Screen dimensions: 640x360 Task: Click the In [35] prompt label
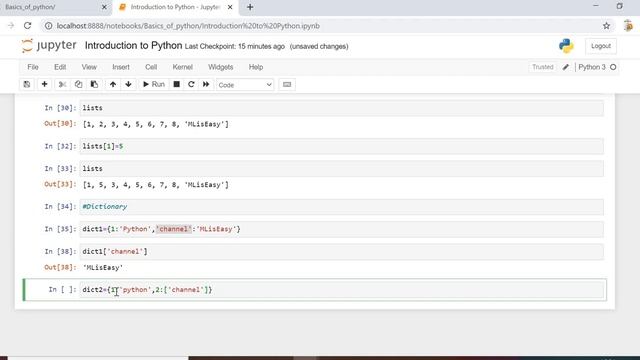click(x=60, y=229)
